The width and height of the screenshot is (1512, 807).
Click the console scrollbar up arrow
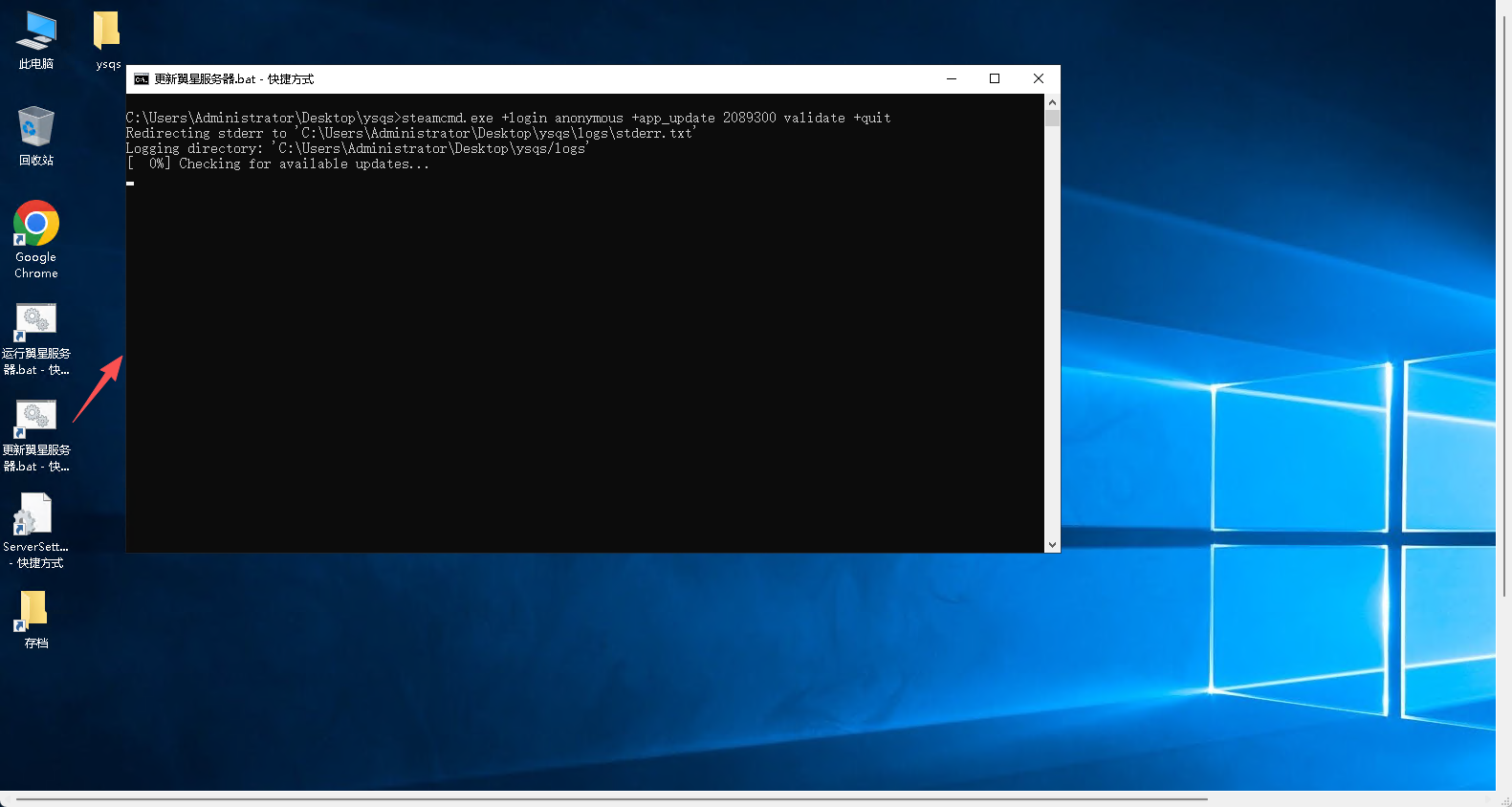tap(1052, 102)
